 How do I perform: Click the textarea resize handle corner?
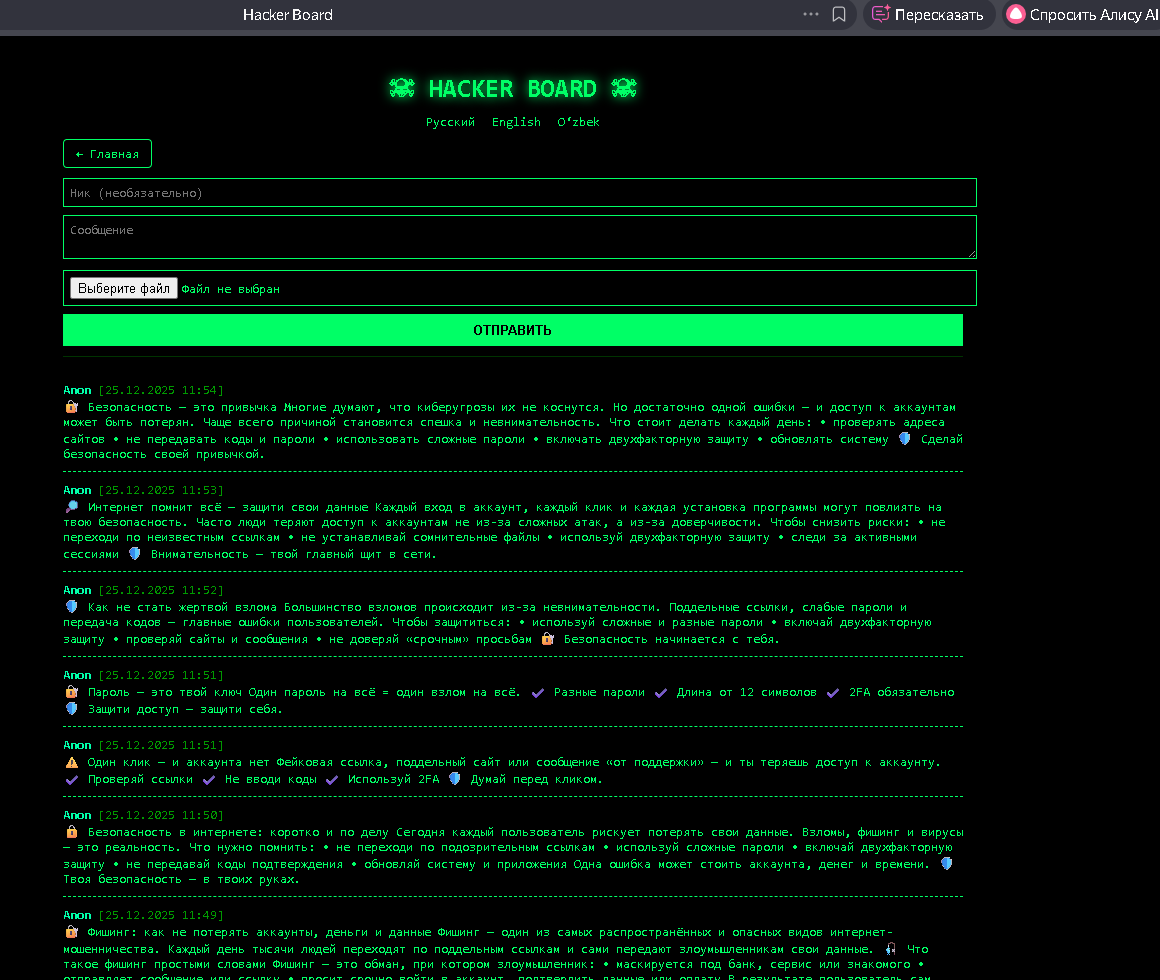click(971, 254)
